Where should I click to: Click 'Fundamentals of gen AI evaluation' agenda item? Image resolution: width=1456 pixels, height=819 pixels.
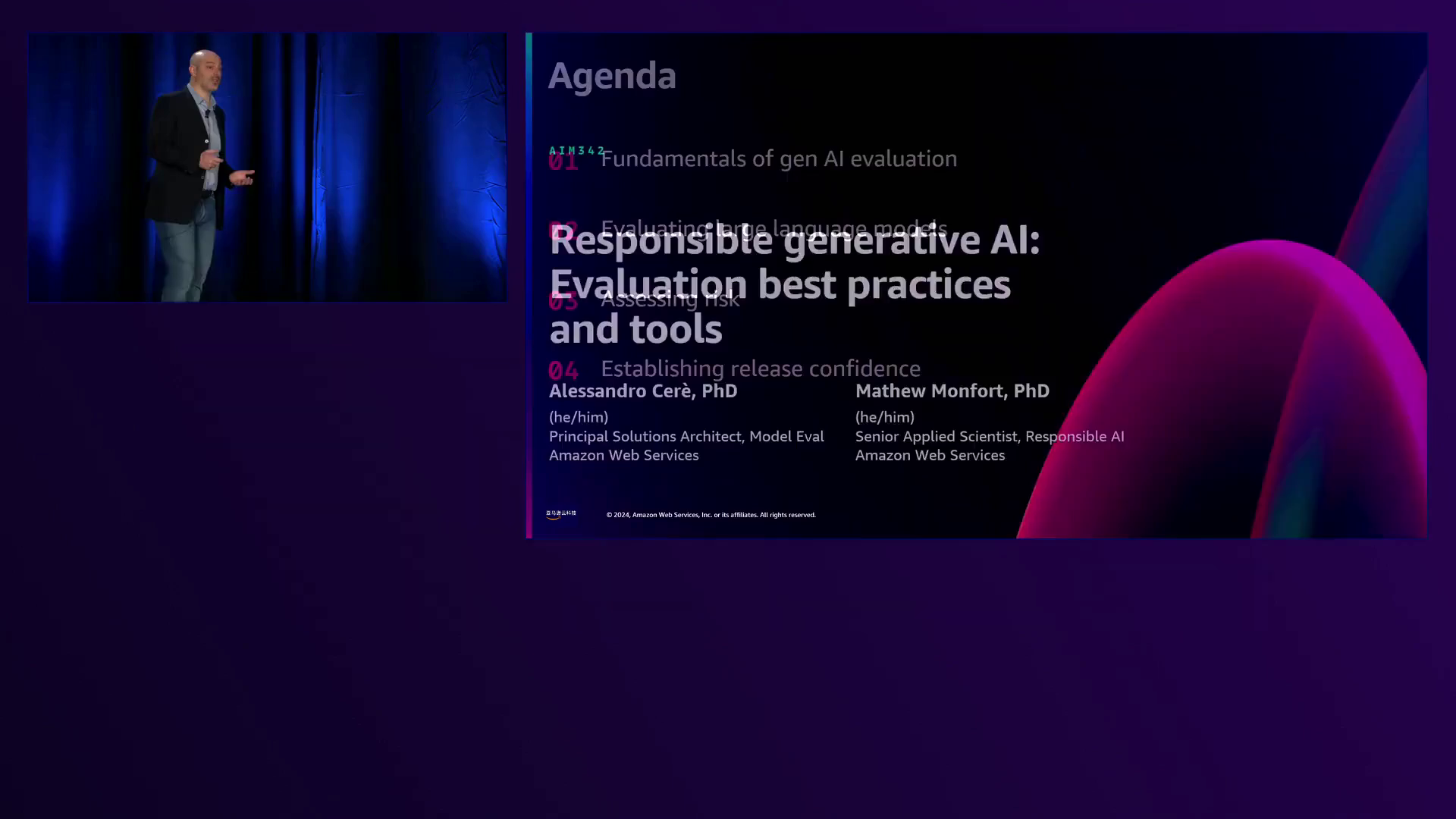click(x=779, y=158)
